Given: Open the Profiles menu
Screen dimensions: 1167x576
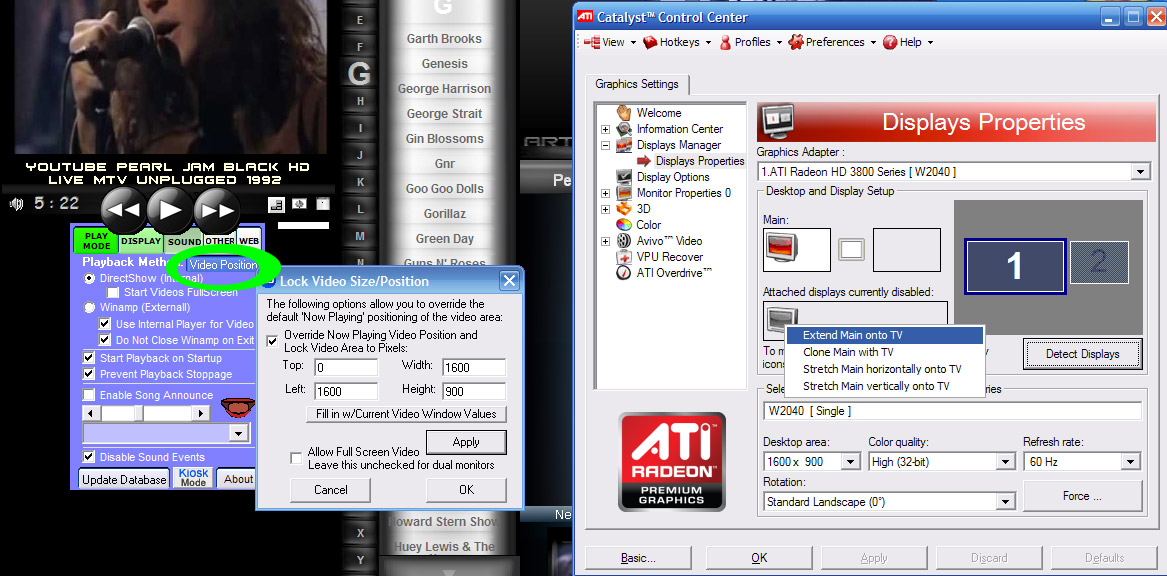Looking at the screenshot, I should [x=750, y=42].
